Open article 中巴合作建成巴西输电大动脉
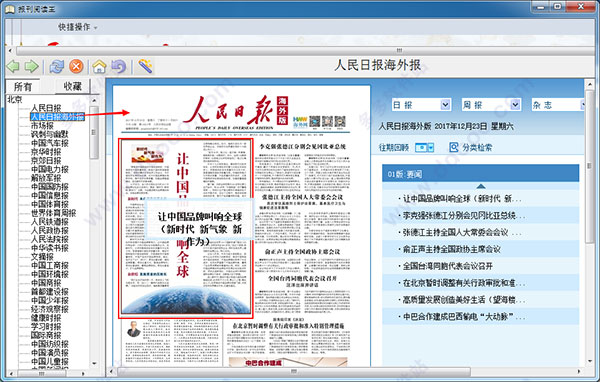 pyautogui.click(x=463, y=317)
